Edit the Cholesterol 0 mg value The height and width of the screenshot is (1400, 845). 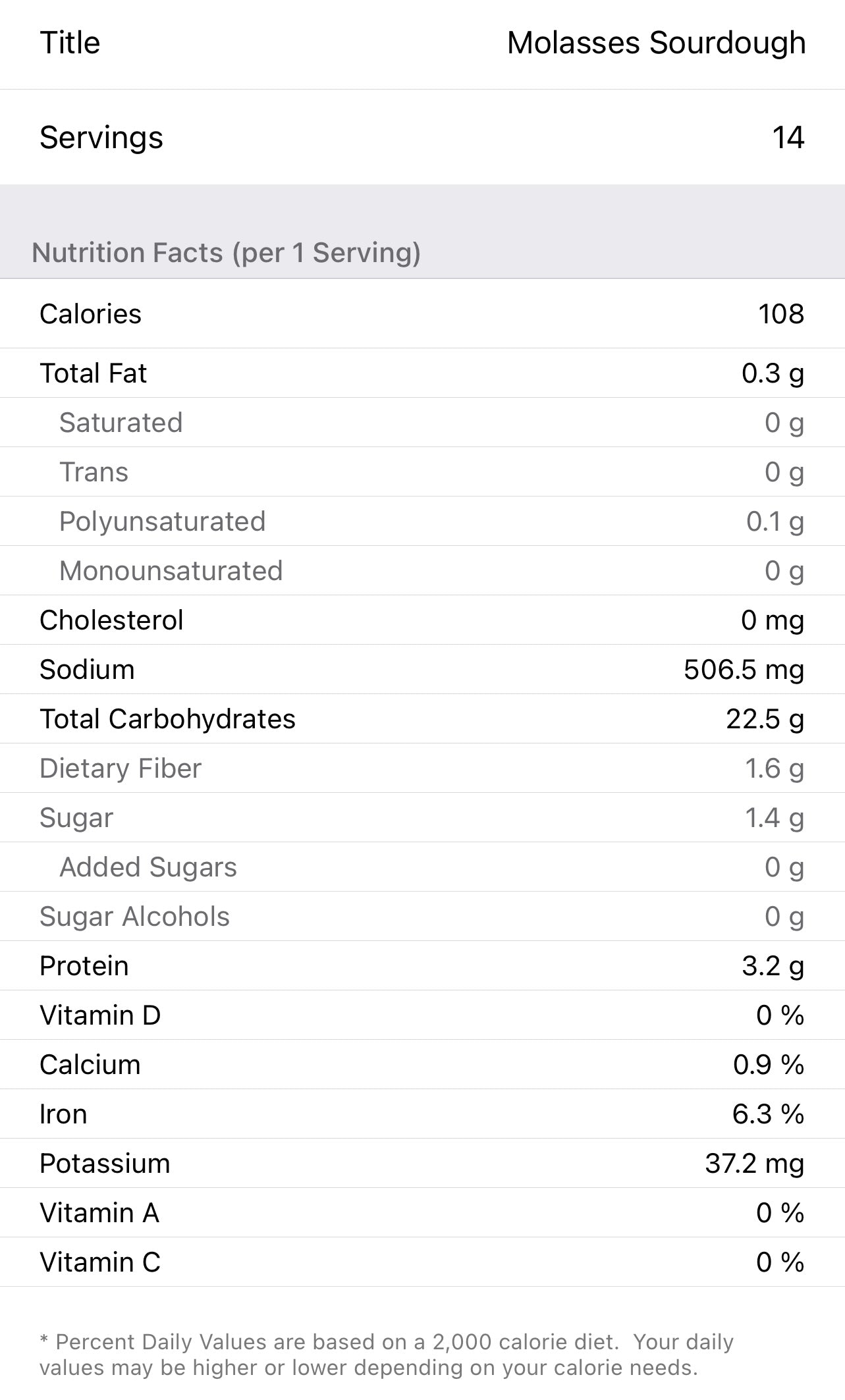[x=772, y=620]
